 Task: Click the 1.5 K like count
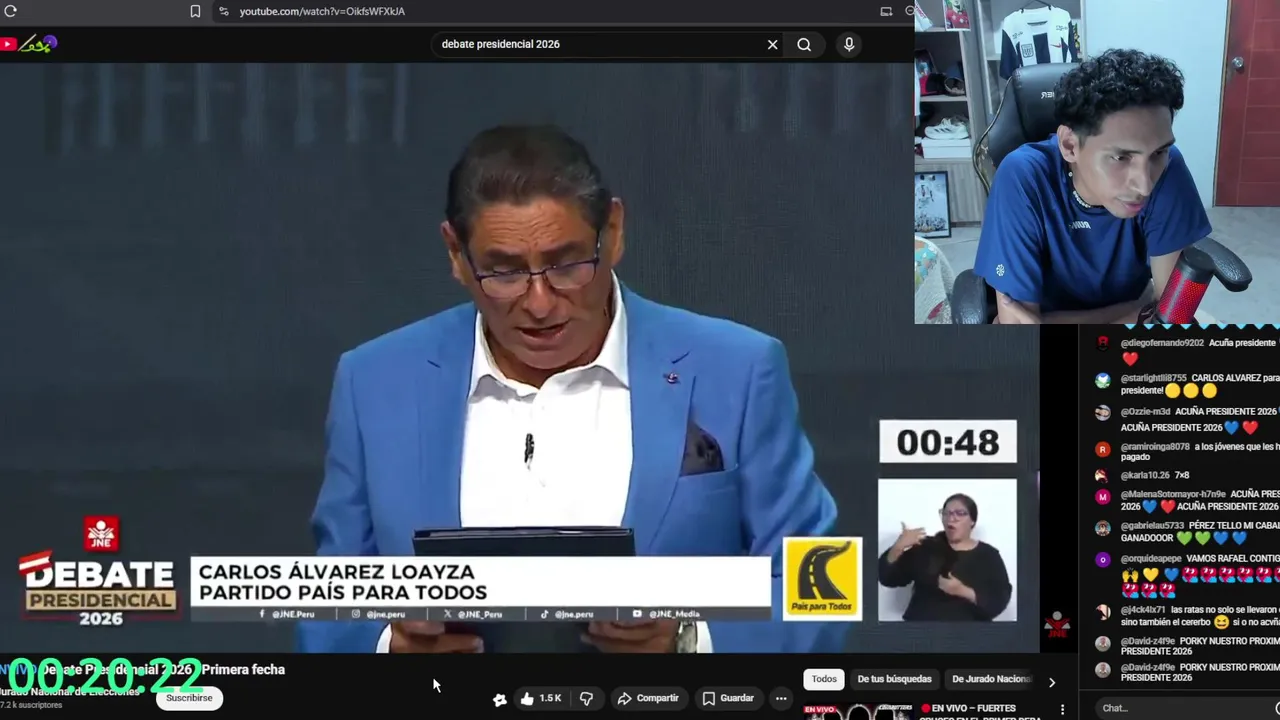click(551, 698)
